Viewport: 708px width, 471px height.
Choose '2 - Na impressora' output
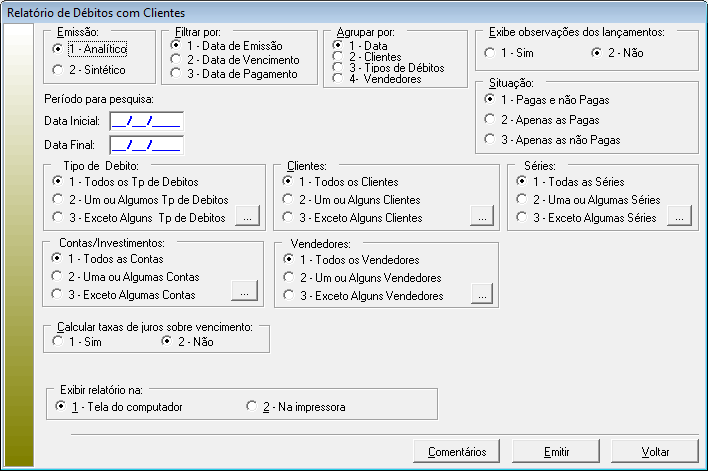(x=252, y=406)
